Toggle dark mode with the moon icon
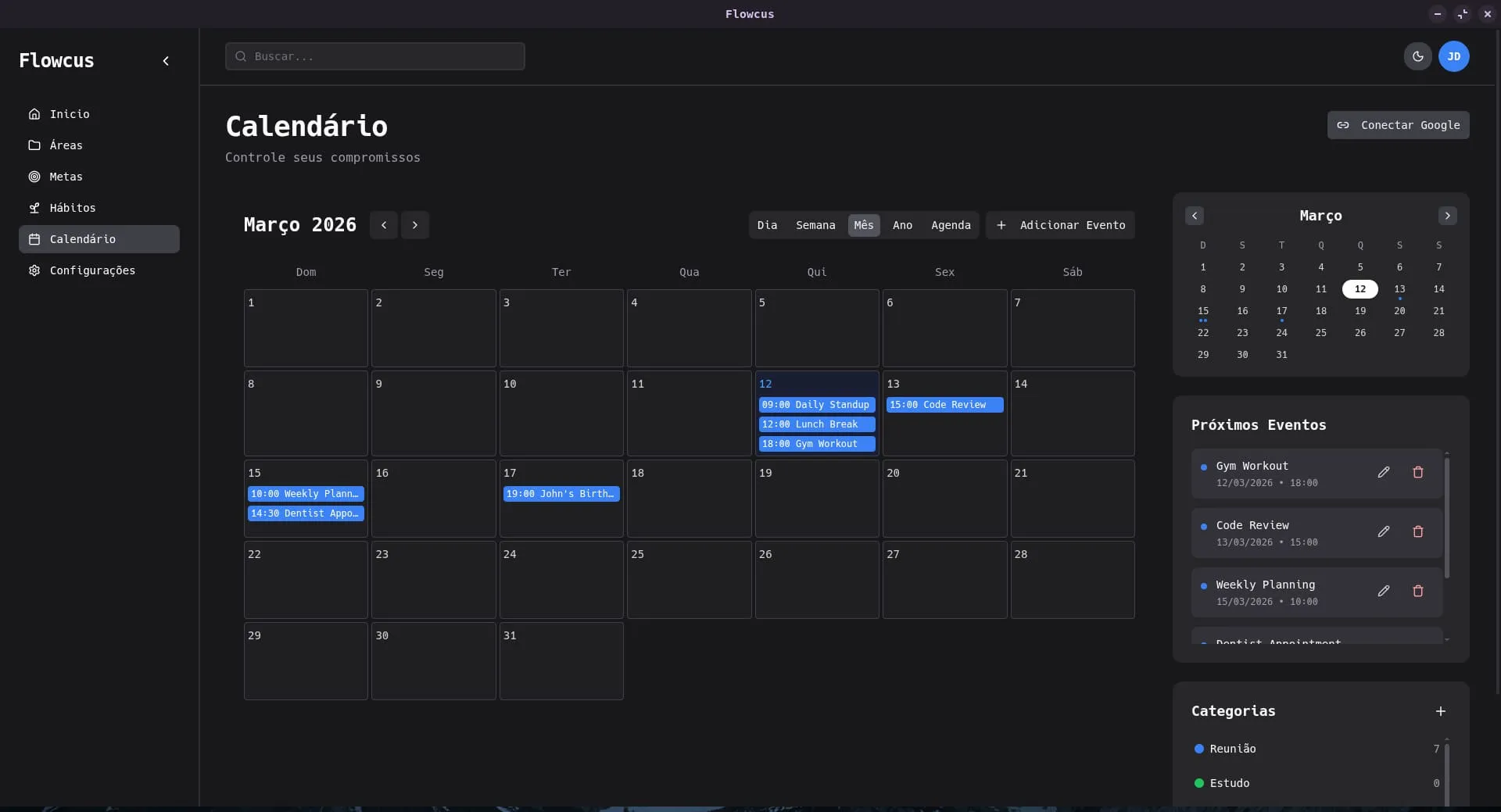This screenshot has width=1501, height=812. pyautogui.click(x=1417, y=56)
